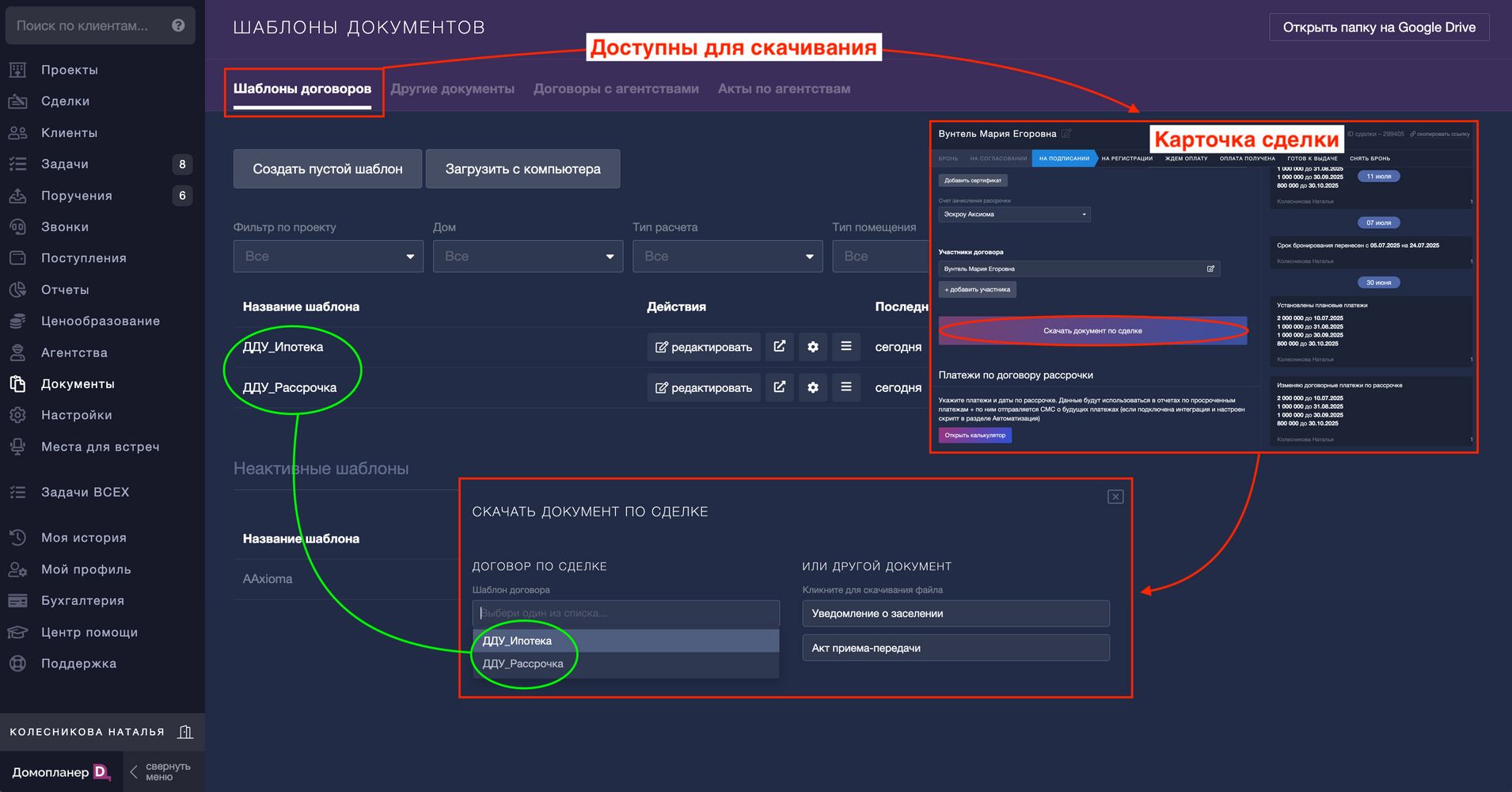Click Создать пустой шаблон button
The width and height of the screenshot is (1512, 792).
328,169
